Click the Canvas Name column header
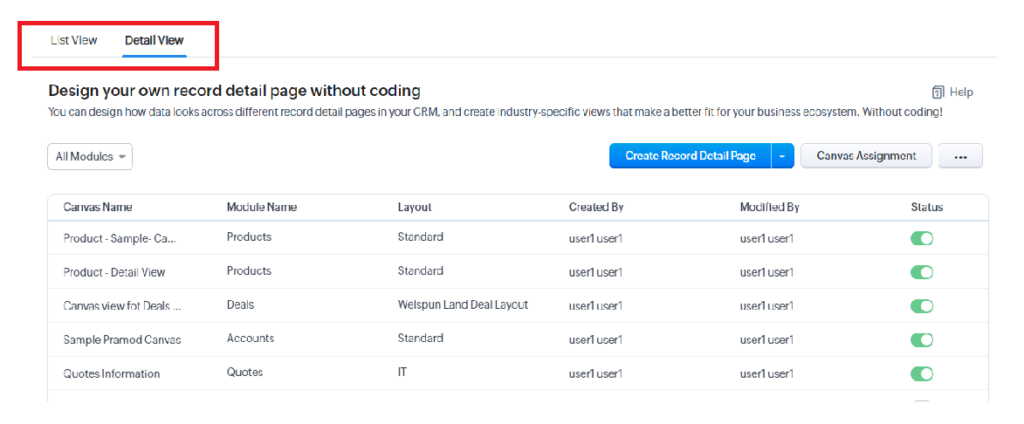This screenshot has width=1024, height=424. (x=98, y=207)
